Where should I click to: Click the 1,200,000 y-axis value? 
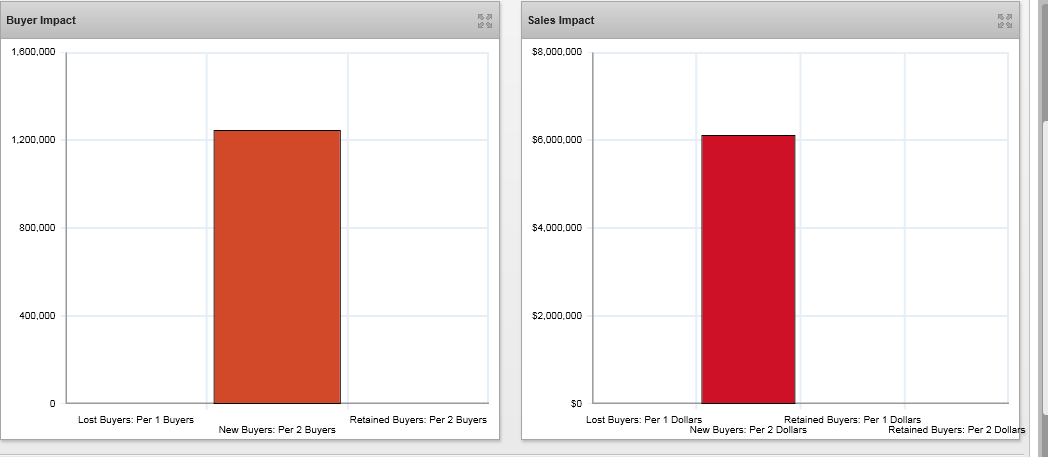click(x=33, y=140)
